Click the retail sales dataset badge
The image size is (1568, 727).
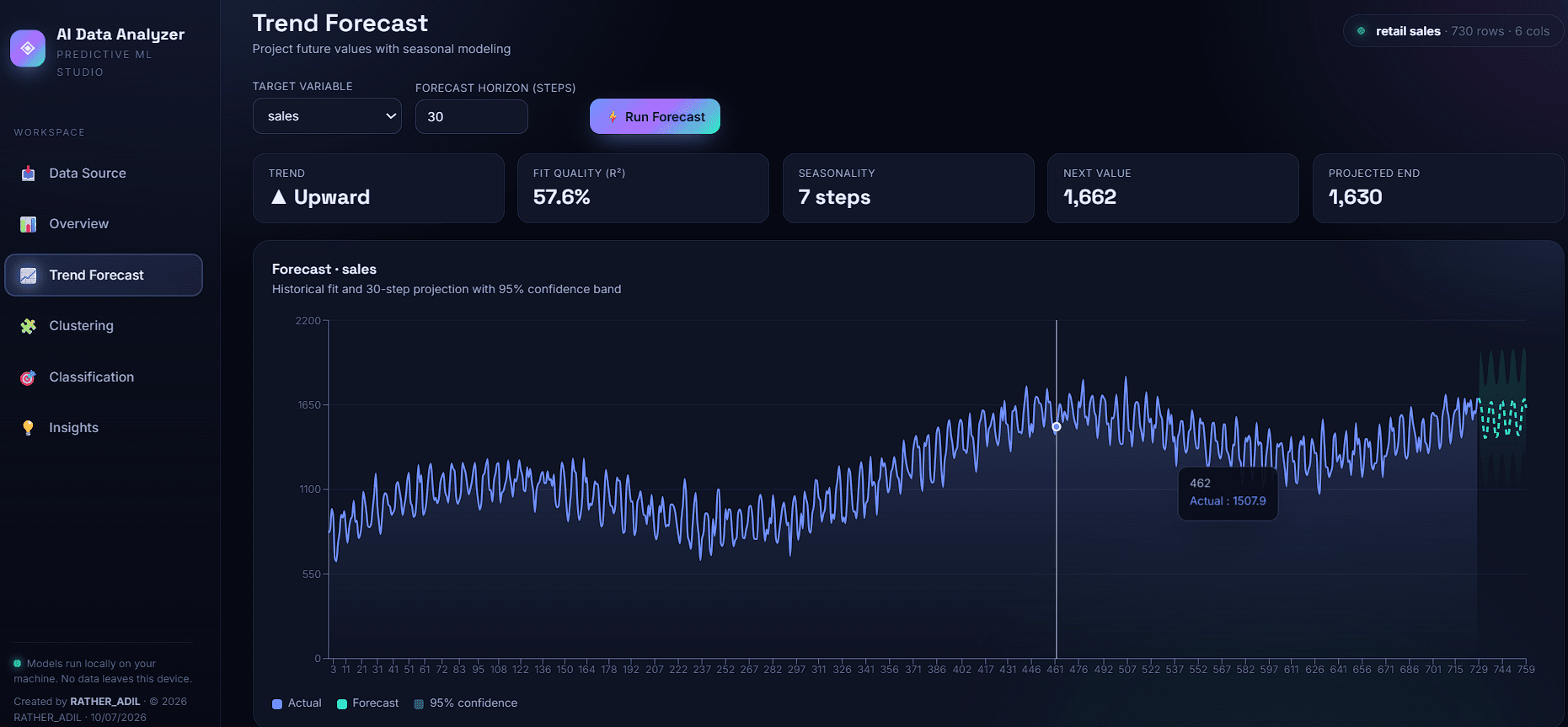point(1453,31)
